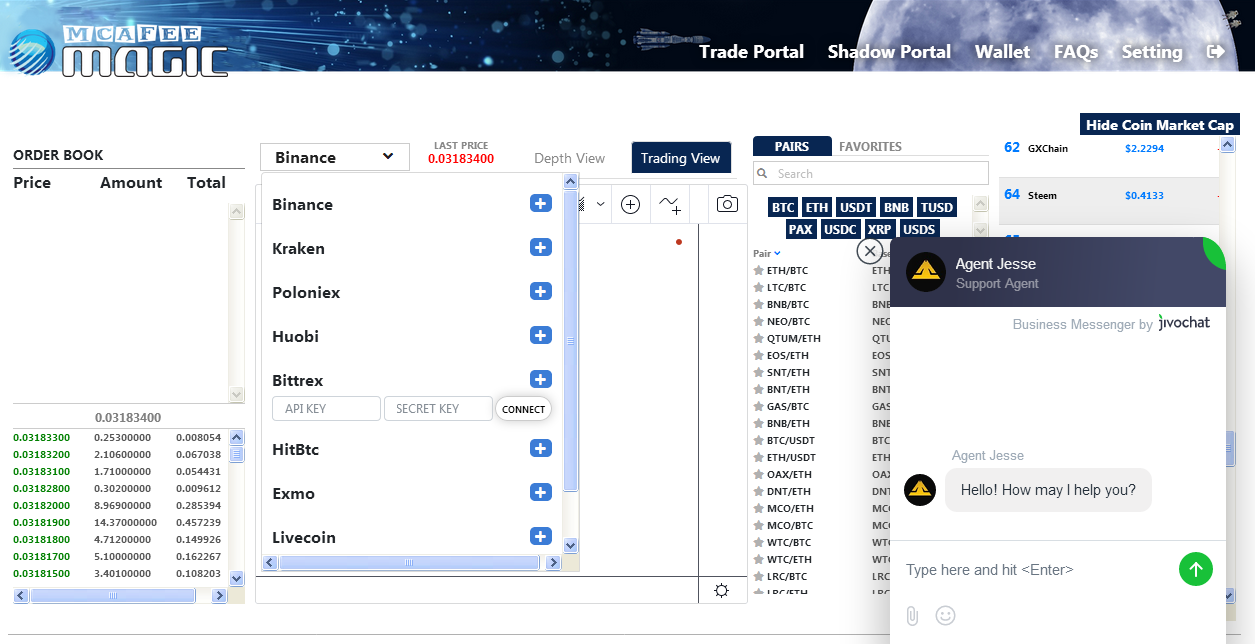Click the chat message input
The image size is (1255, 644).
1035,570
